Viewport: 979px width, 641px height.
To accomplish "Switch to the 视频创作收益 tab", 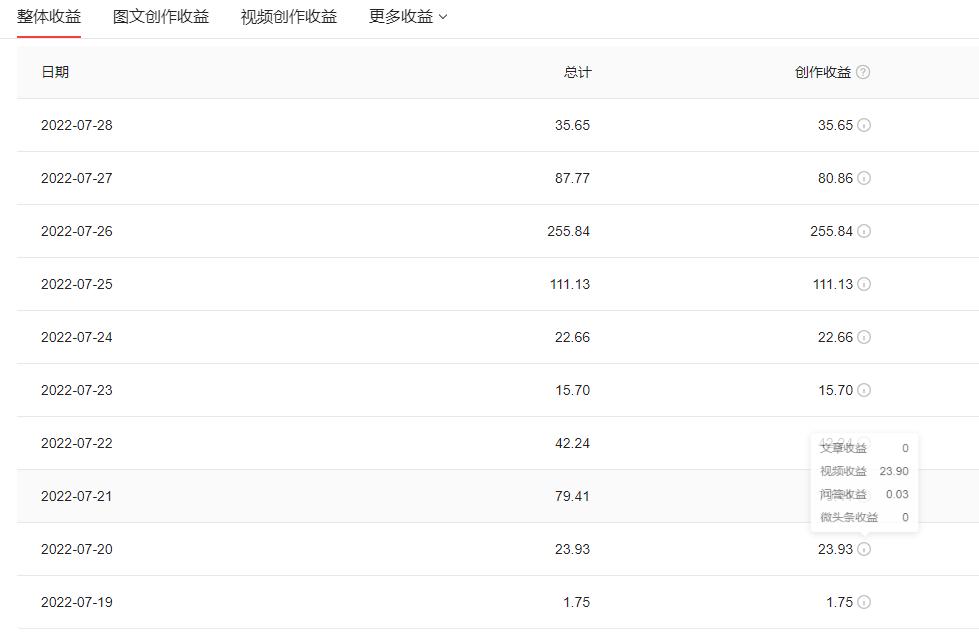I will 286,16.
